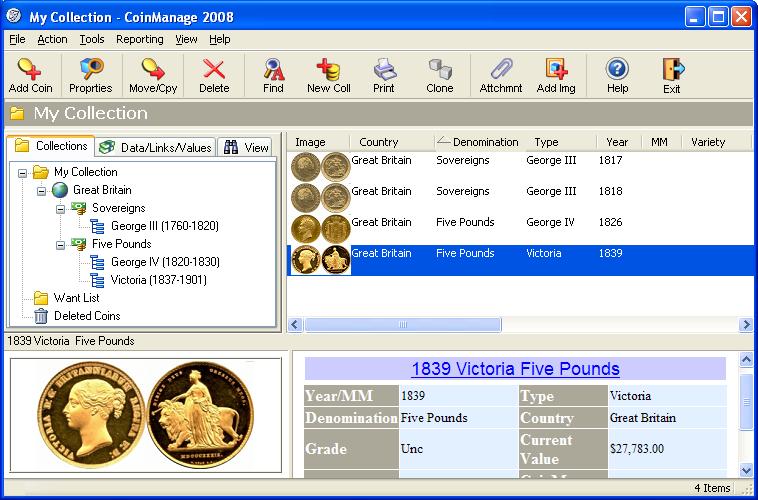Open the Action menu
This screenshot has width=758, height=500.
pos(52,39)
